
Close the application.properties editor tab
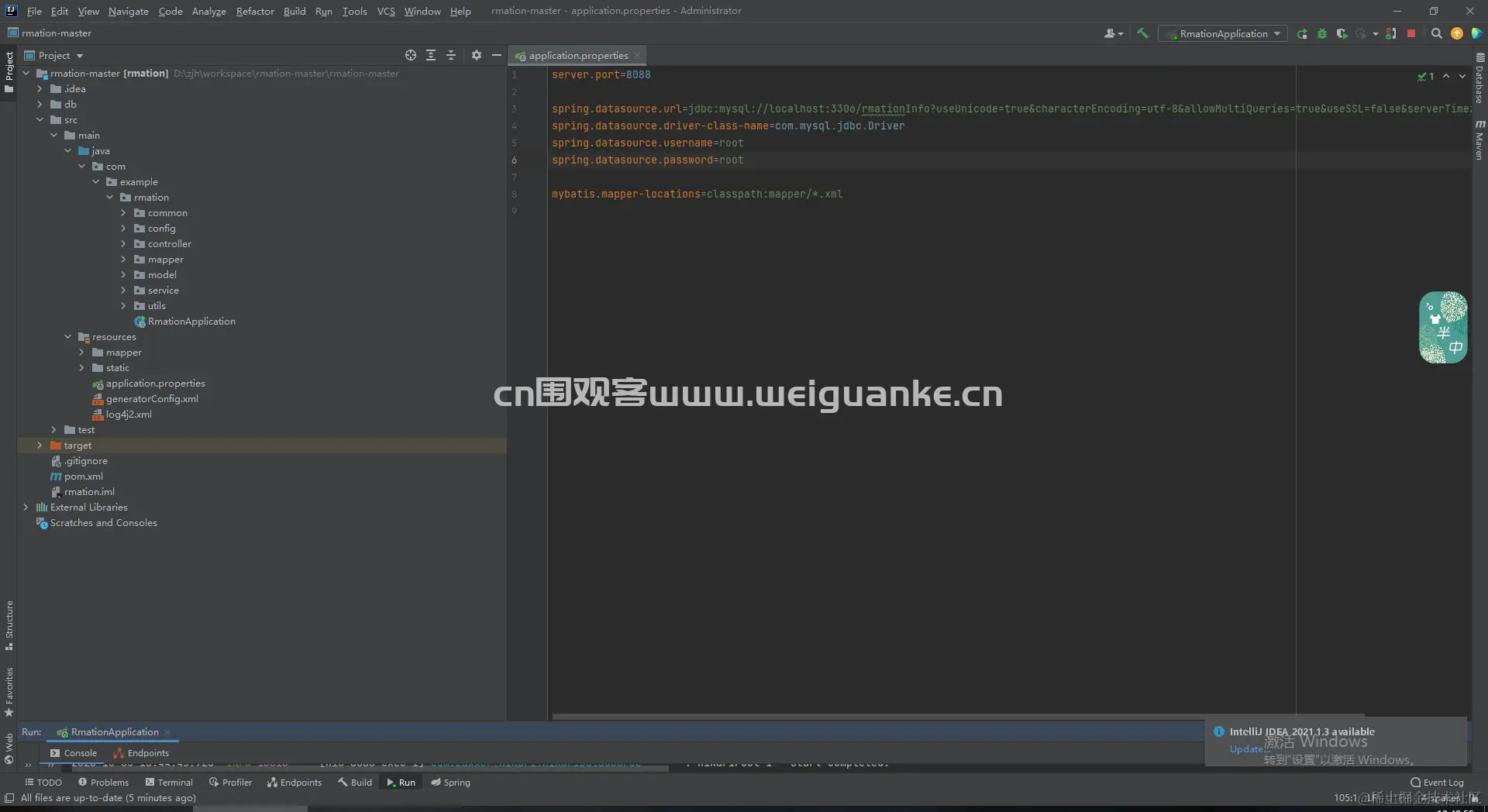(x=636, y=55)
